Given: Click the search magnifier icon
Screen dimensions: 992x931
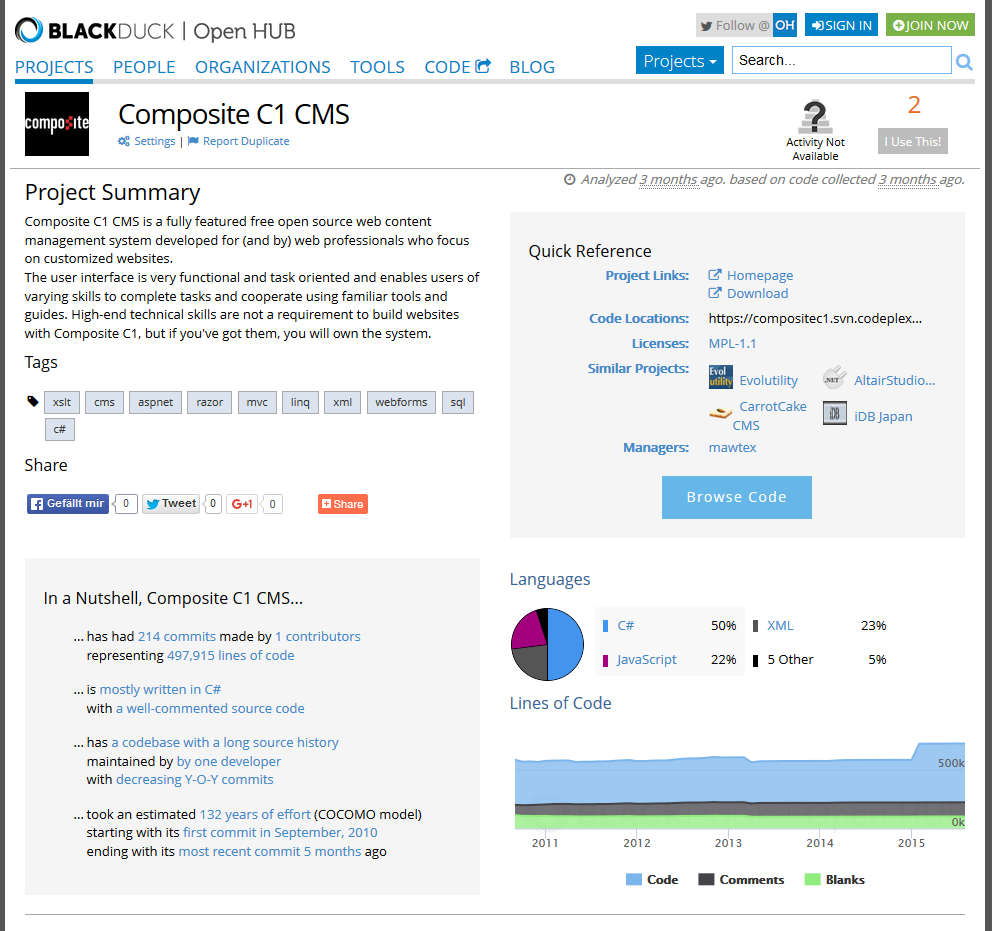Looking at the screenshot, I should [x=964, y=61].
